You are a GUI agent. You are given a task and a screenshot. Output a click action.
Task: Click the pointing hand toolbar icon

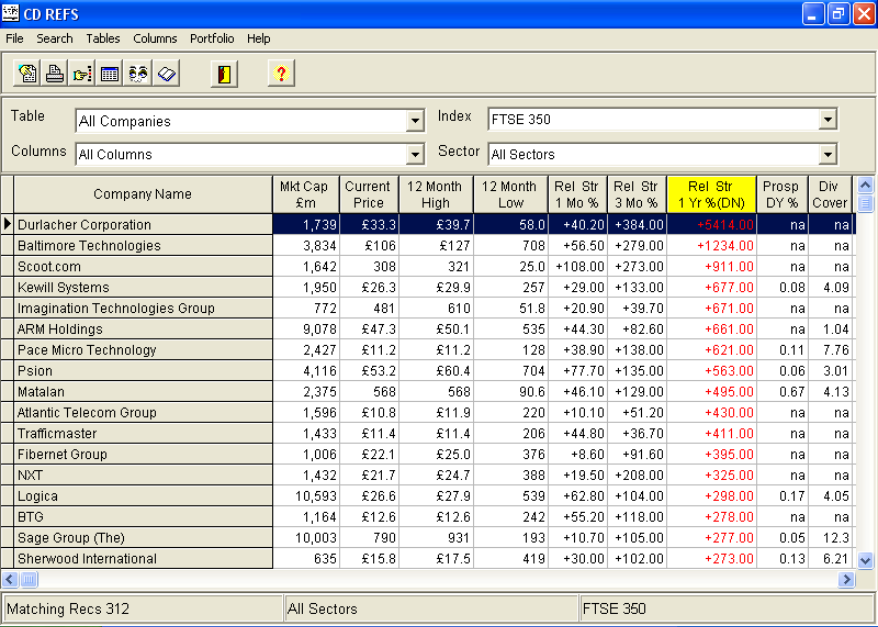pos(82,73)
